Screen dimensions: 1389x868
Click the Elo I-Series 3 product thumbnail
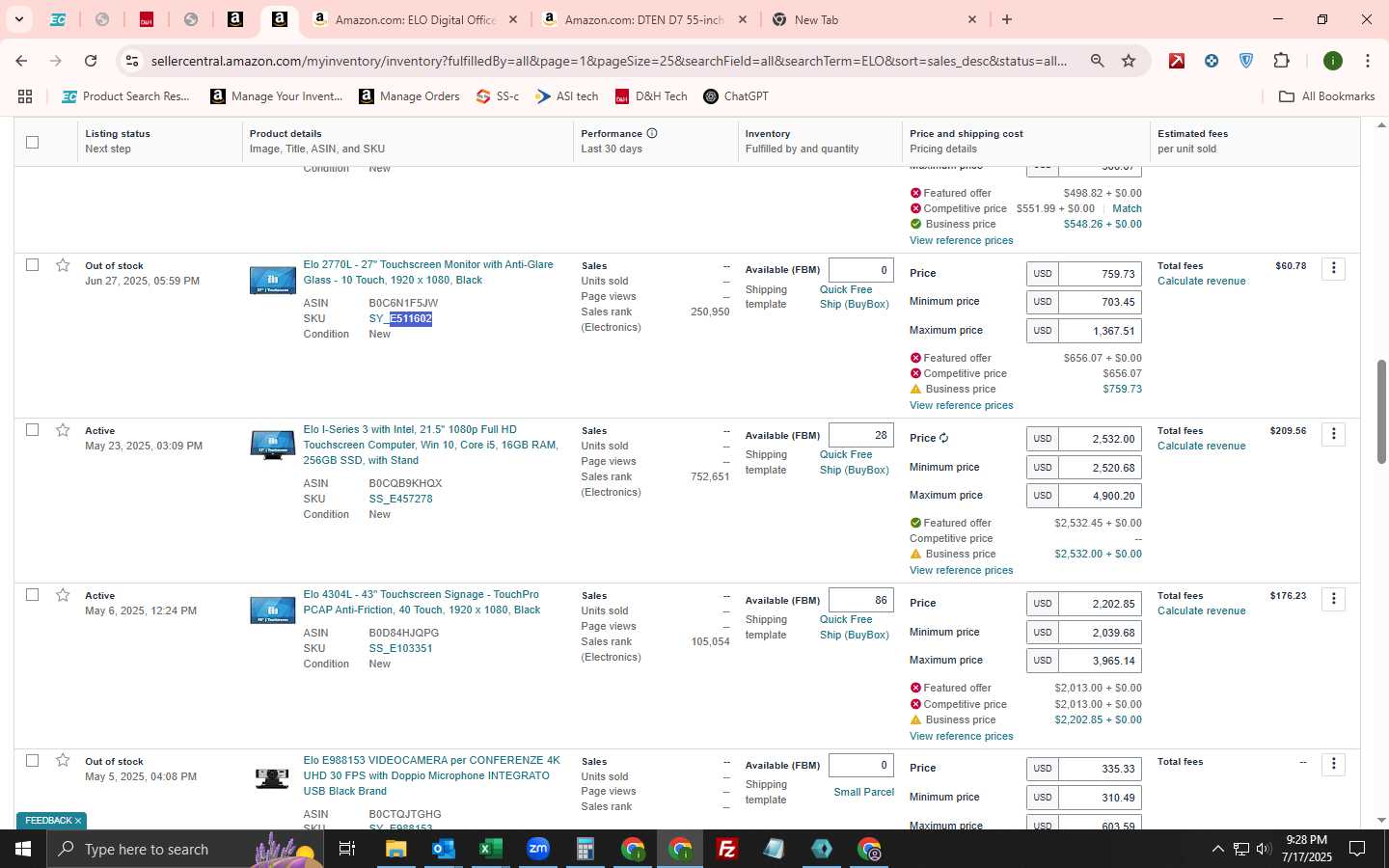273,446
